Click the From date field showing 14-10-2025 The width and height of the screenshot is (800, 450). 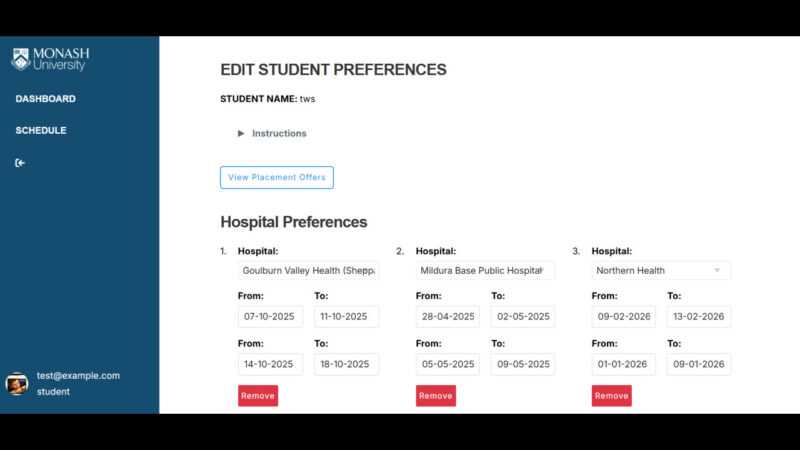click(270, 364)
